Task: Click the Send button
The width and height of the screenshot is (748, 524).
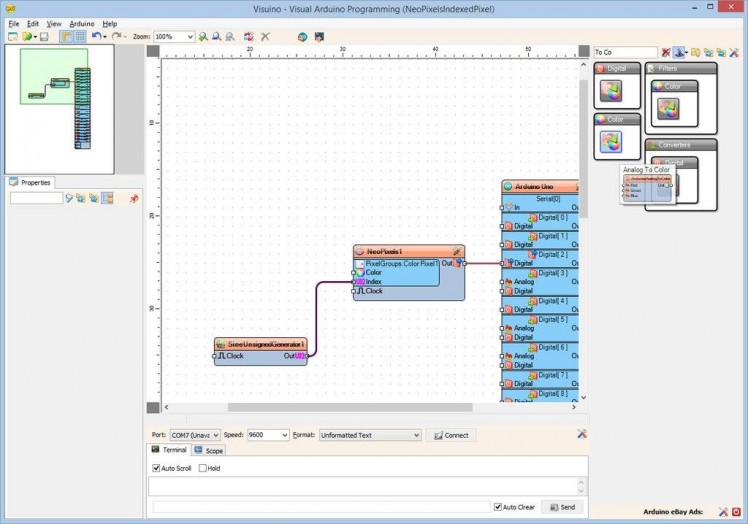Action: (x=562, y=507)
